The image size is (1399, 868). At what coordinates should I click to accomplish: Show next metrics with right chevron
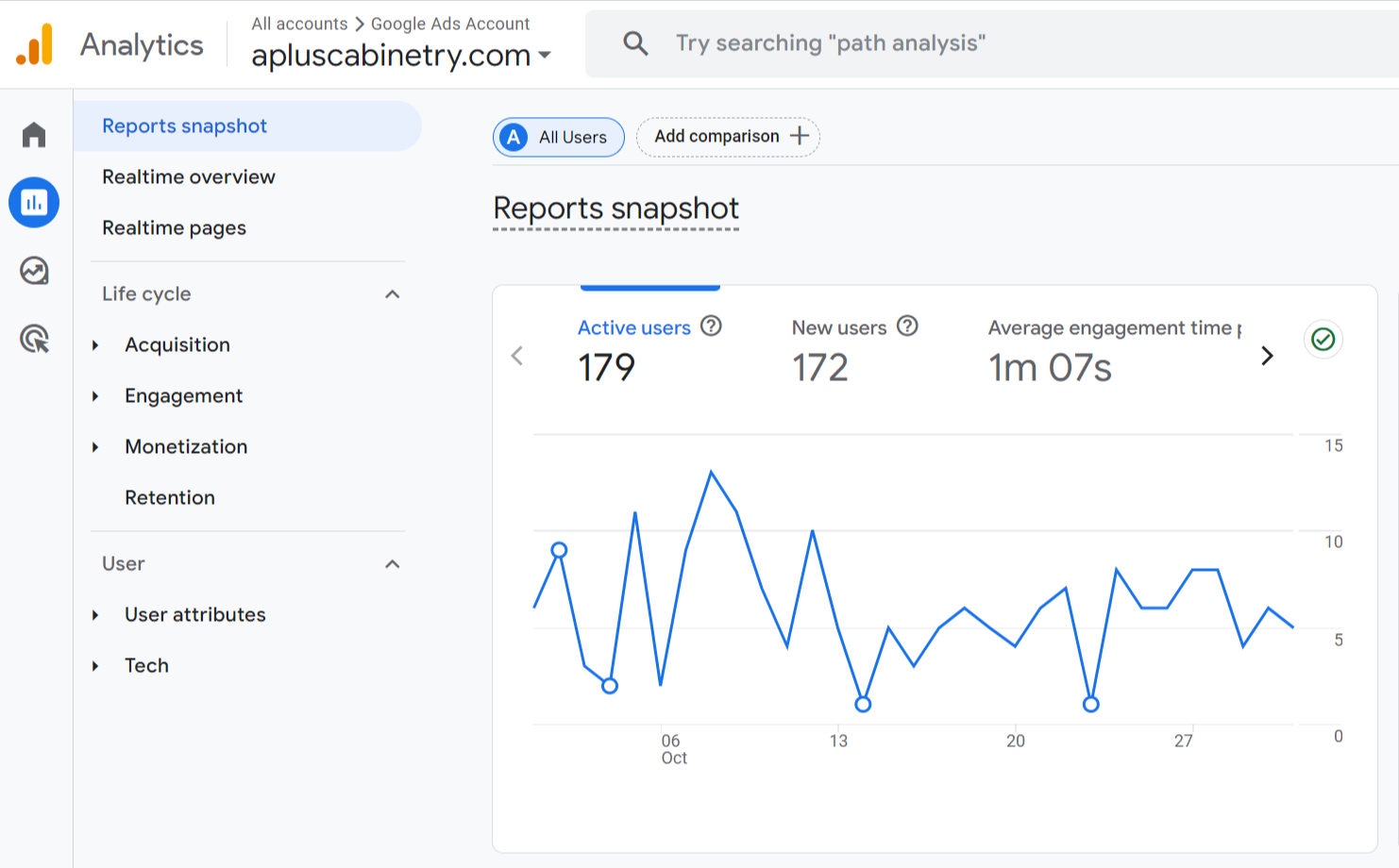tap(1267, 356)
